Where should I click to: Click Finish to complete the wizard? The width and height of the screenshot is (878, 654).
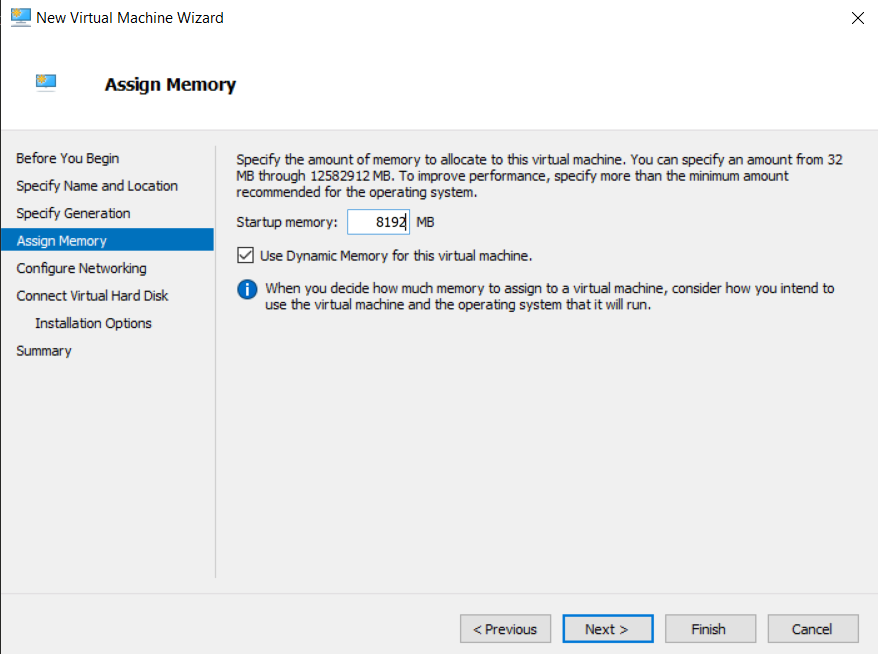tap(710, 629)
